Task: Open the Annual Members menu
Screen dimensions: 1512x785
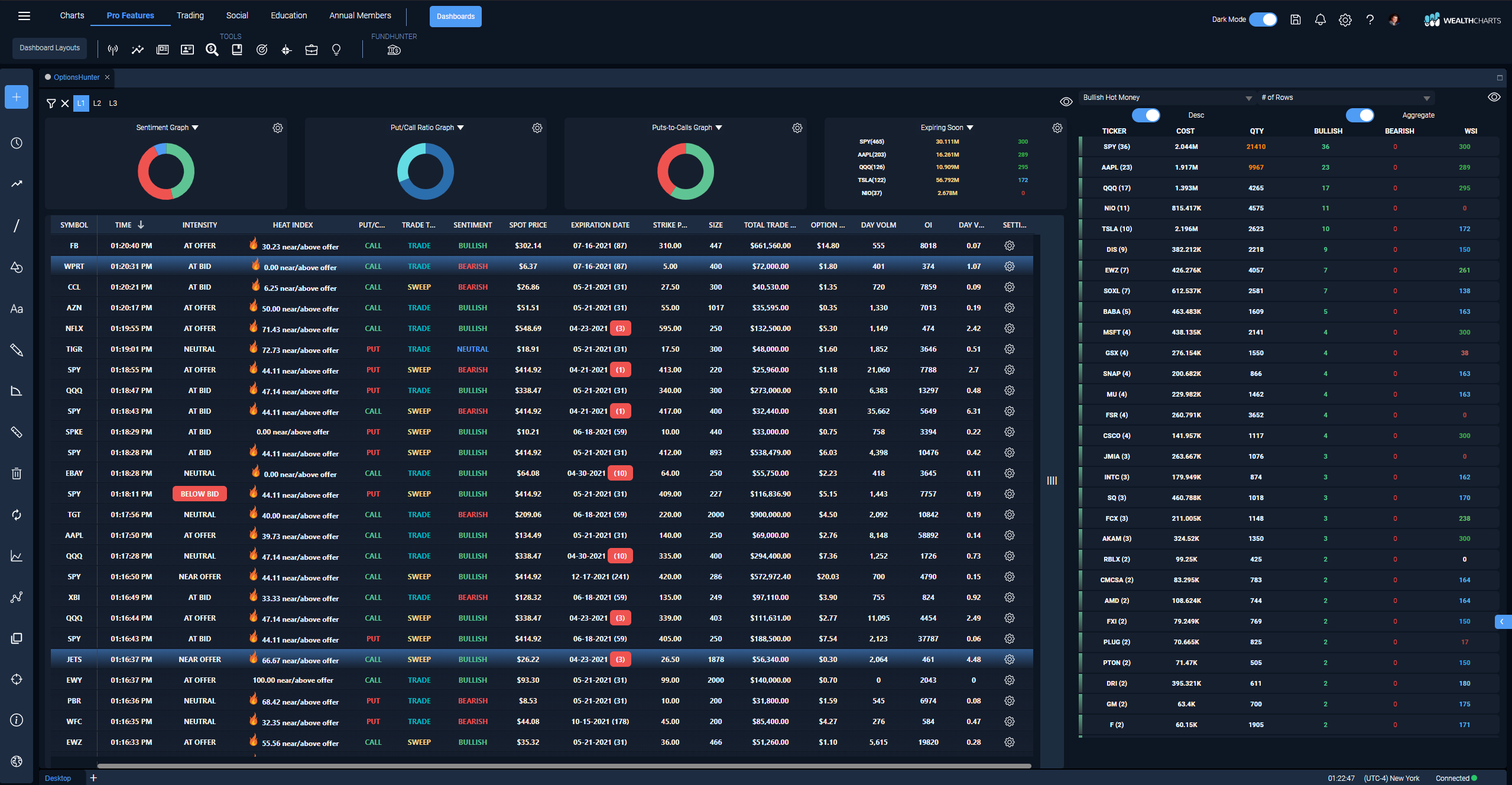Action: tap(361, 15)
